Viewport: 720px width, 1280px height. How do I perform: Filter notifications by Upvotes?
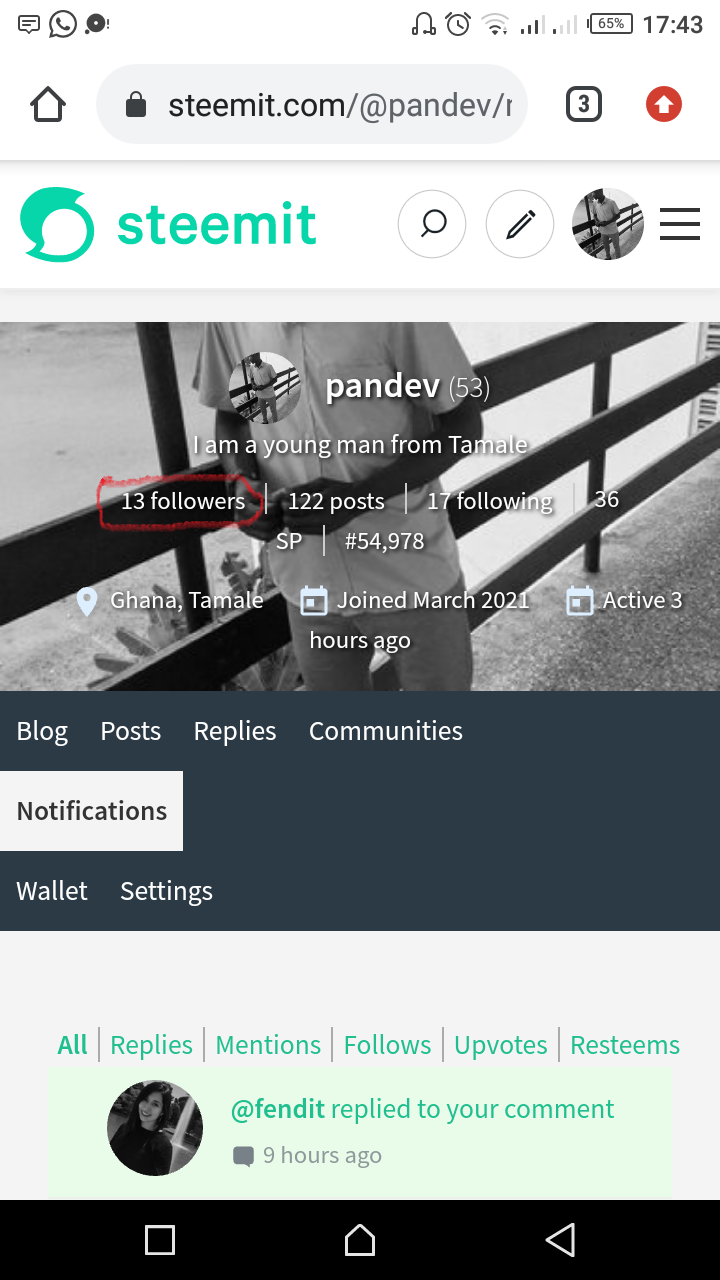(501, 1045)
